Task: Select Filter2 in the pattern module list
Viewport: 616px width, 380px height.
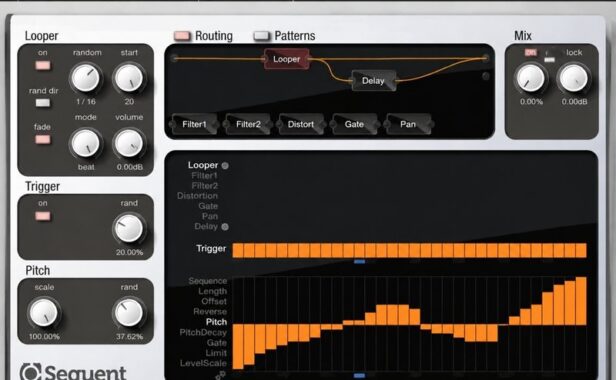Action: coord(205,185)
